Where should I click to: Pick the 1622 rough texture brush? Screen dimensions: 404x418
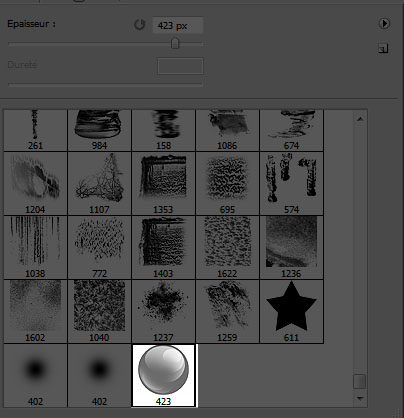click(x=227, y=247)
